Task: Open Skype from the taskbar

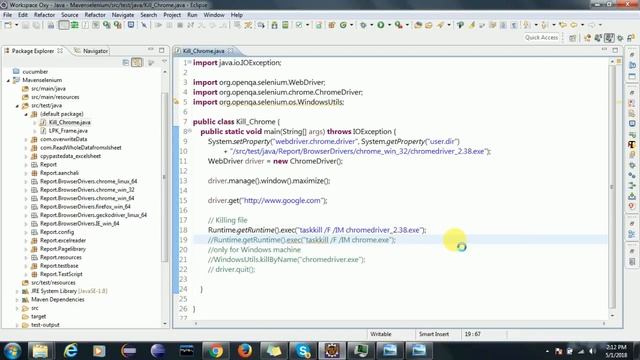Action: tap(303, 351)
